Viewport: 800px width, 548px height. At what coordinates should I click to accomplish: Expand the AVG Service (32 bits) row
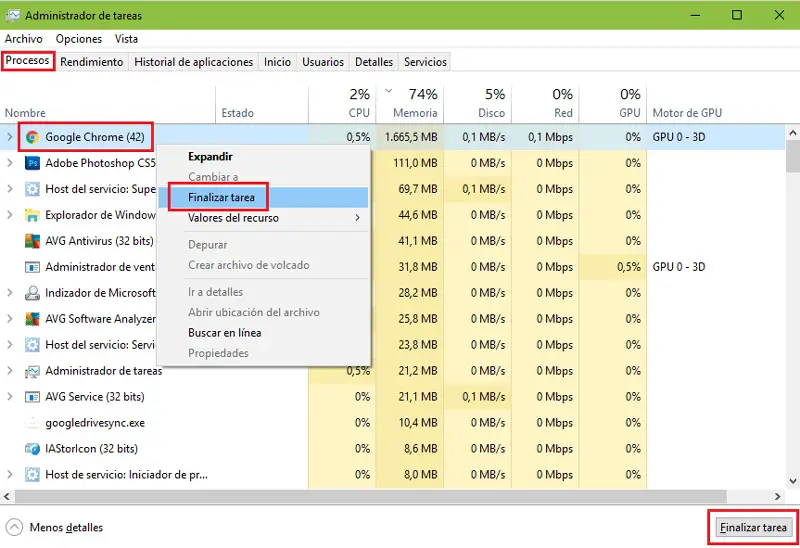(9, 397)
